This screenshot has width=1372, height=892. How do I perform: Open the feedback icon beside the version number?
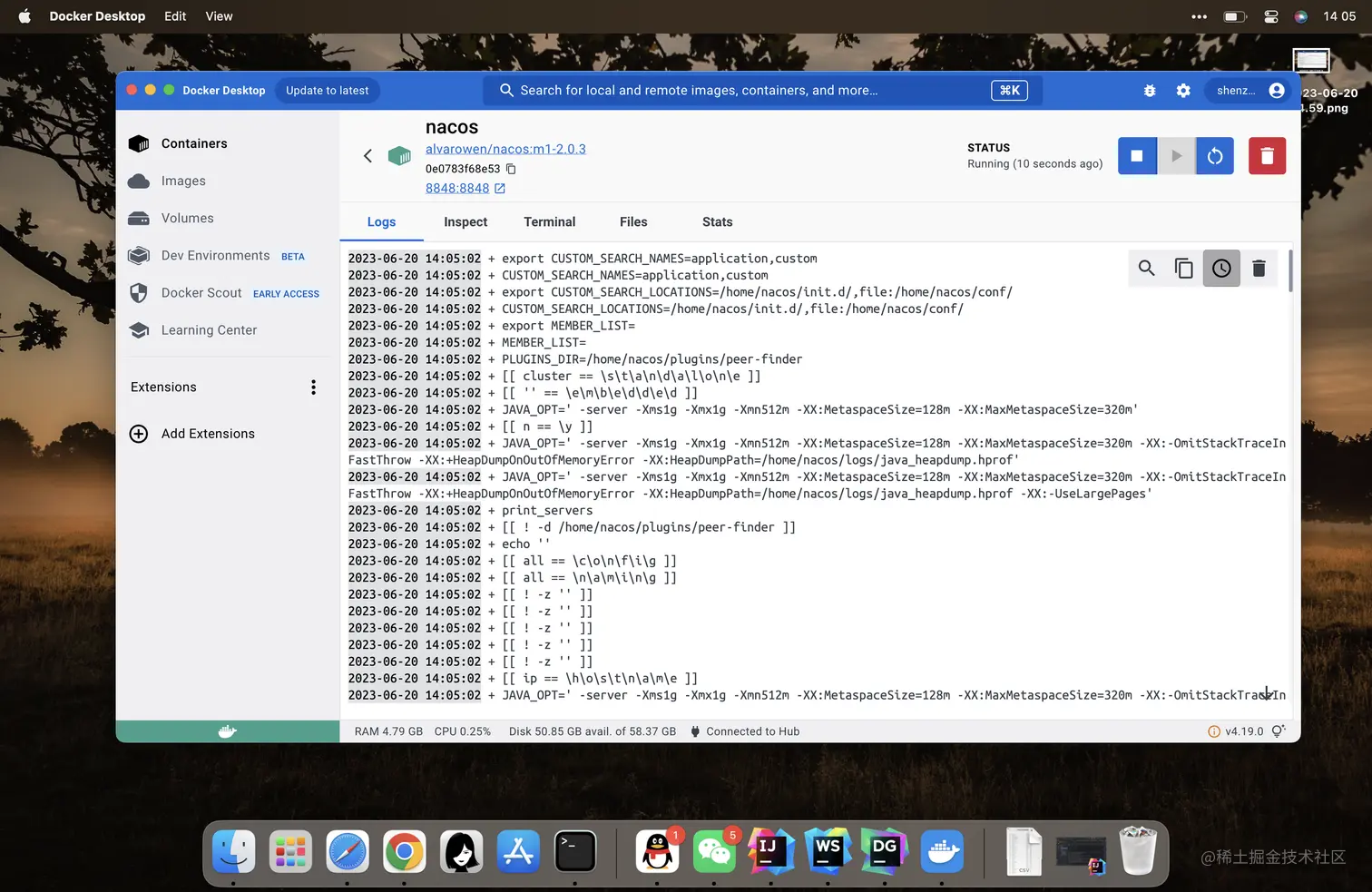pos(1279,731)
